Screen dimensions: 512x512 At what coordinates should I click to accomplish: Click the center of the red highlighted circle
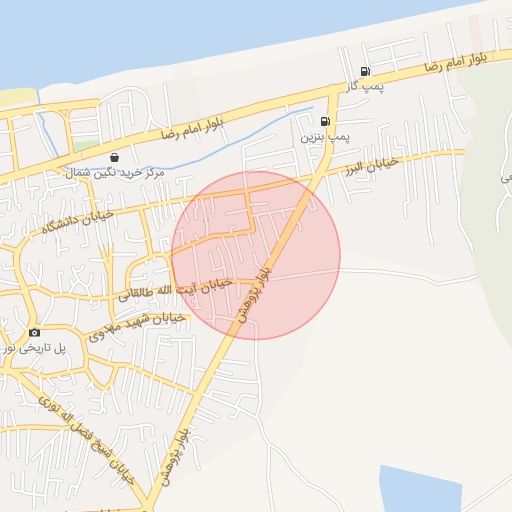[x=256, y=255]
